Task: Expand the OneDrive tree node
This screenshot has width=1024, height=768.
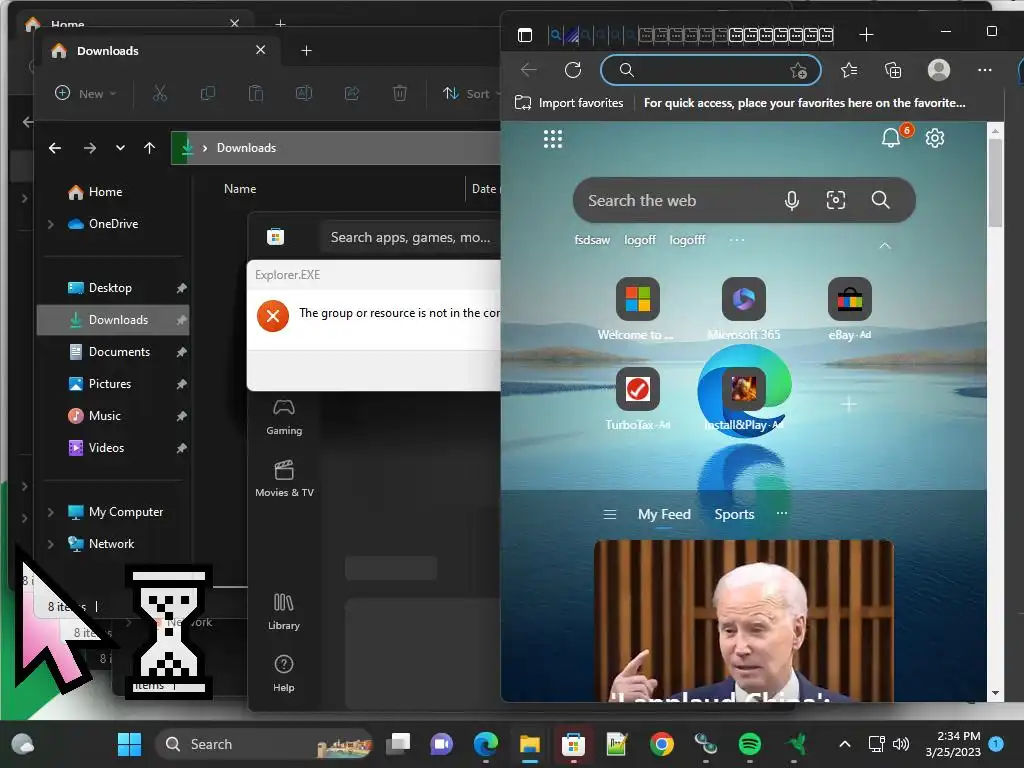Action: coord(51,224)
